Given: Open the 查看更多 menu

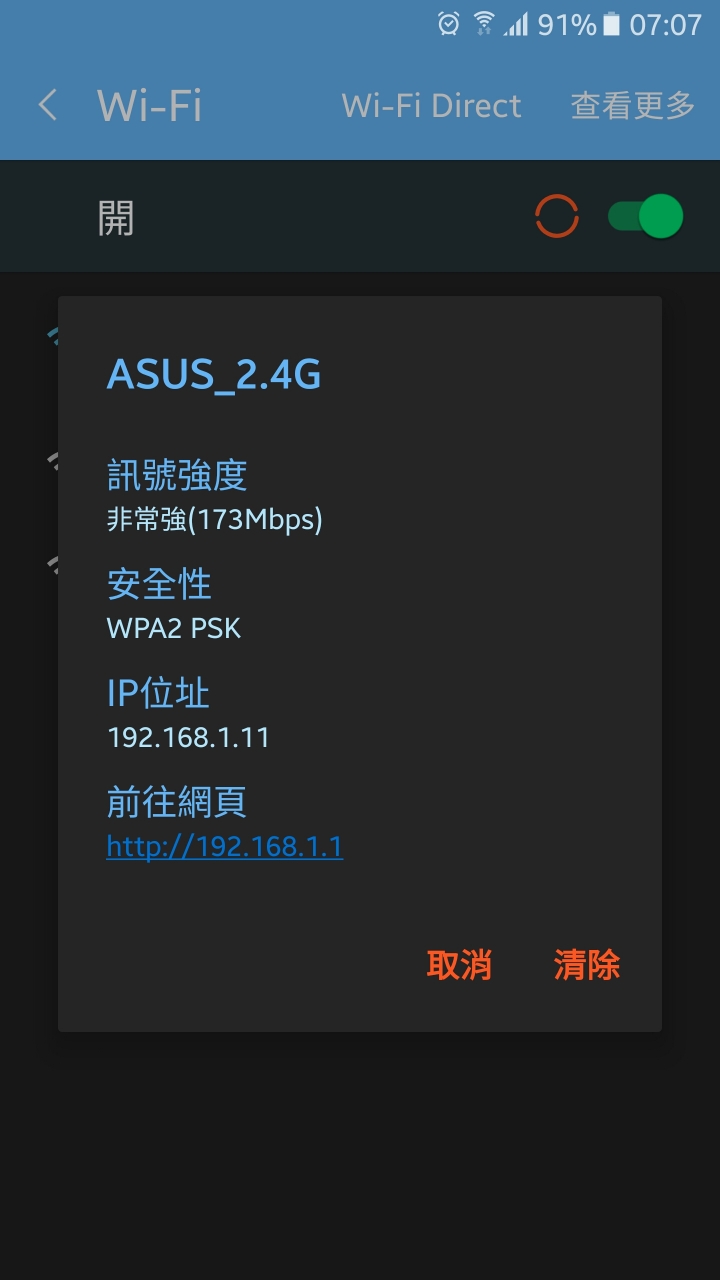Looking at the screenshot, I should click(x=632, y=105).
